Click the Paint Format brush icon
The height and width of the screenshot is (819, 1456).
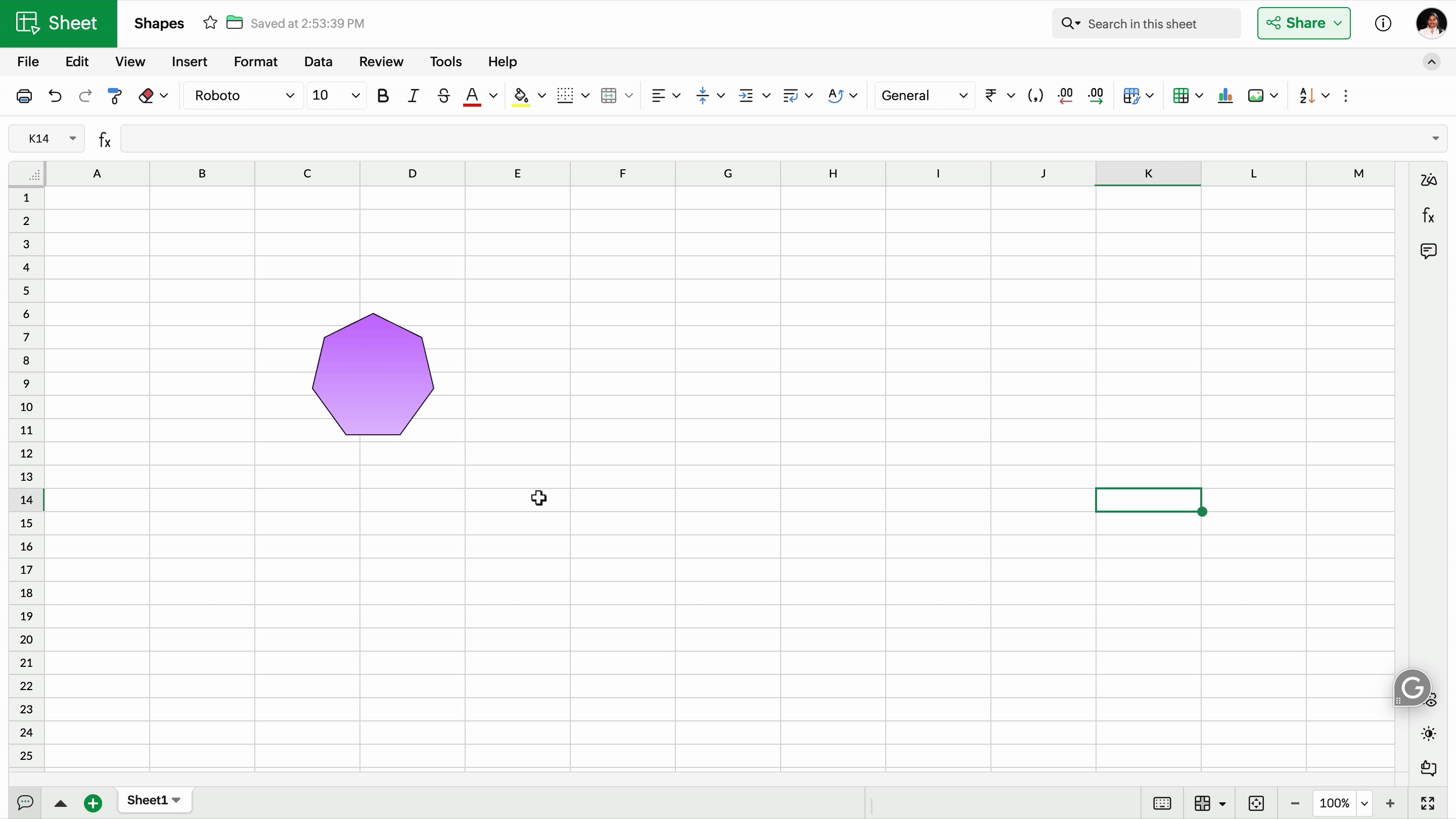tap(115, 96)
